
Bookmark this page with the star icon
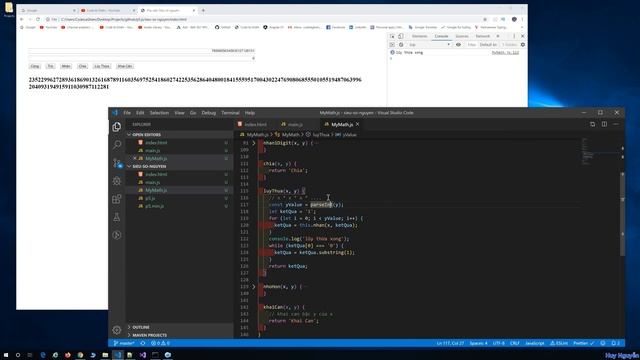(485, 19)
